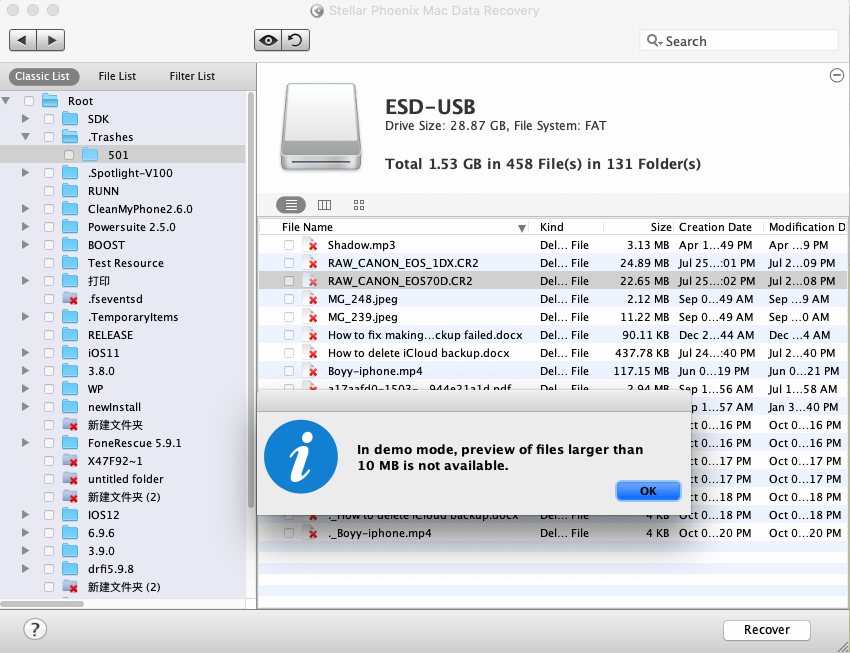Switch to list view icon
The height and width of the screenshot is (653, 850).
click(x=291, y=205)
